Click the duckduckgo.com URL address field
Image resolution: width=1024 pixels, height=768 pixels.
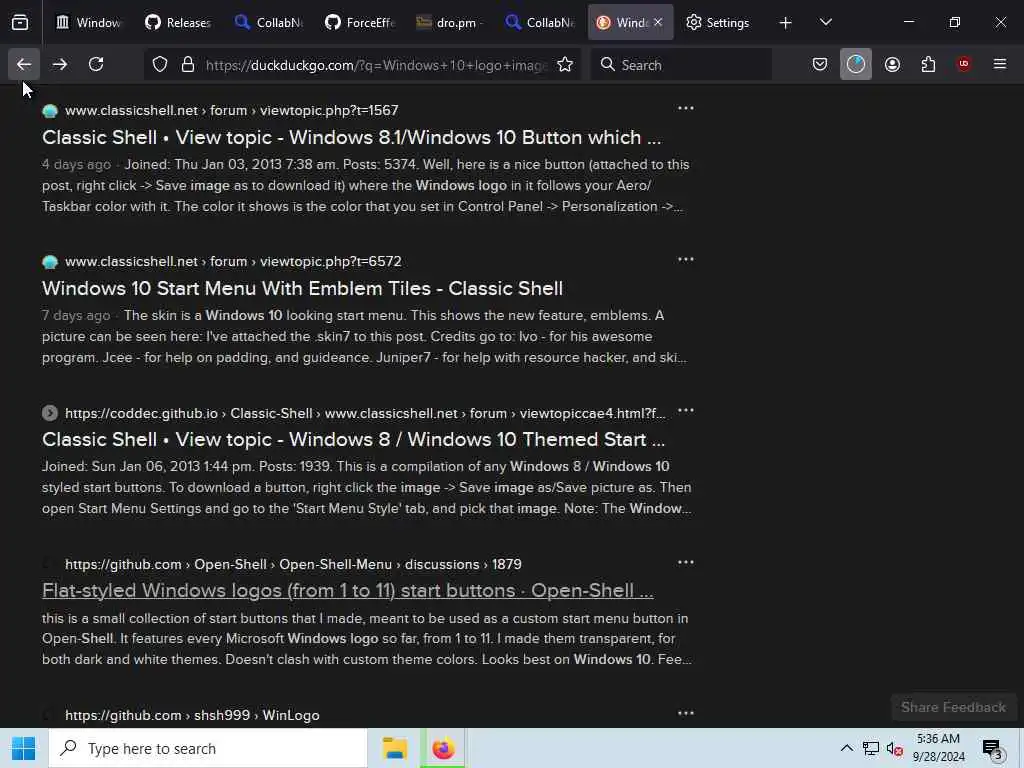coord(376,65)
